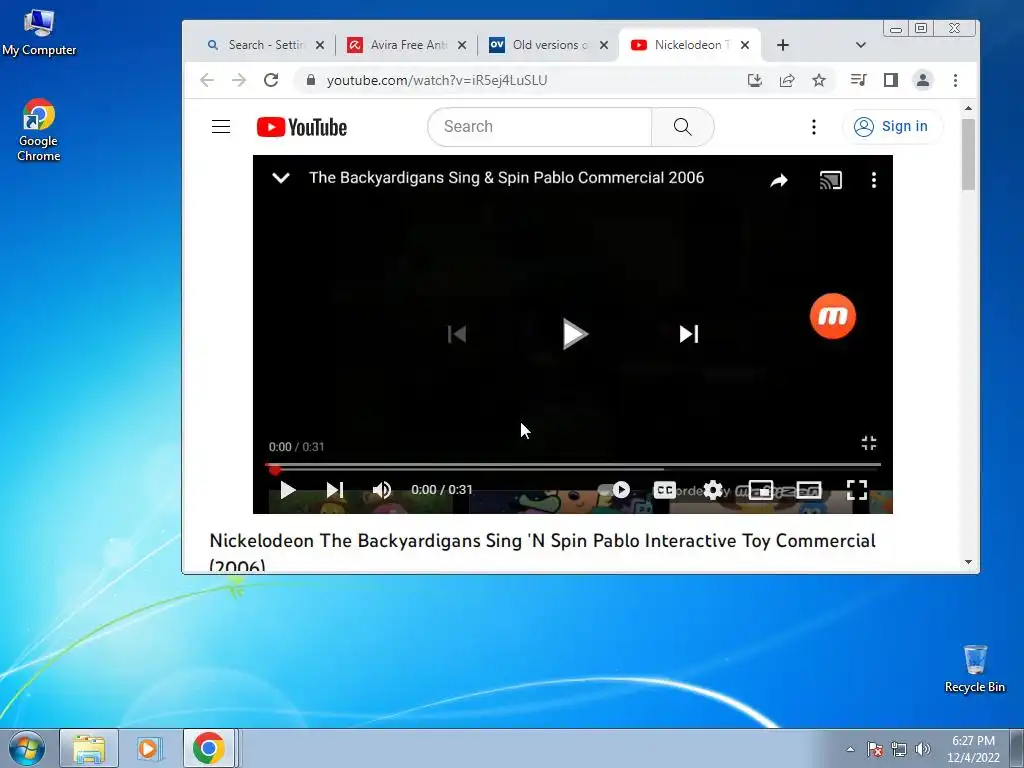Exit fullscreen with the shrink icon

pyautogui.click(x=869, y=443)
